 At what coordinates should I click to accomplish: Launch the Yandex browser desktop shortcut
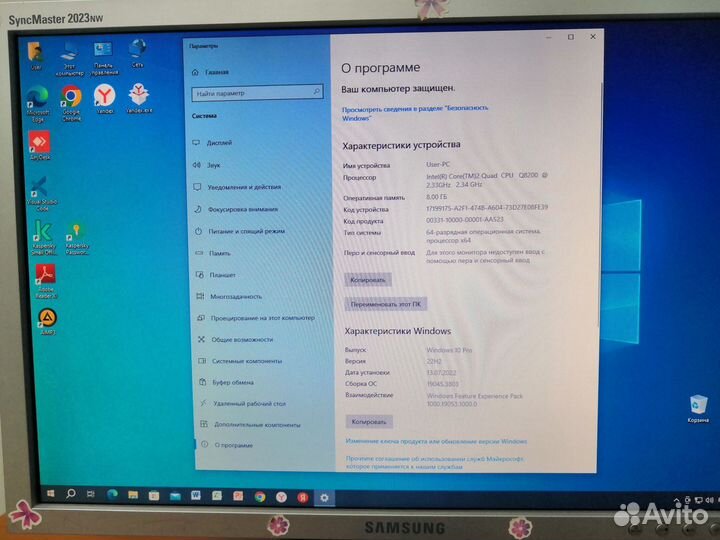(105, 99)
